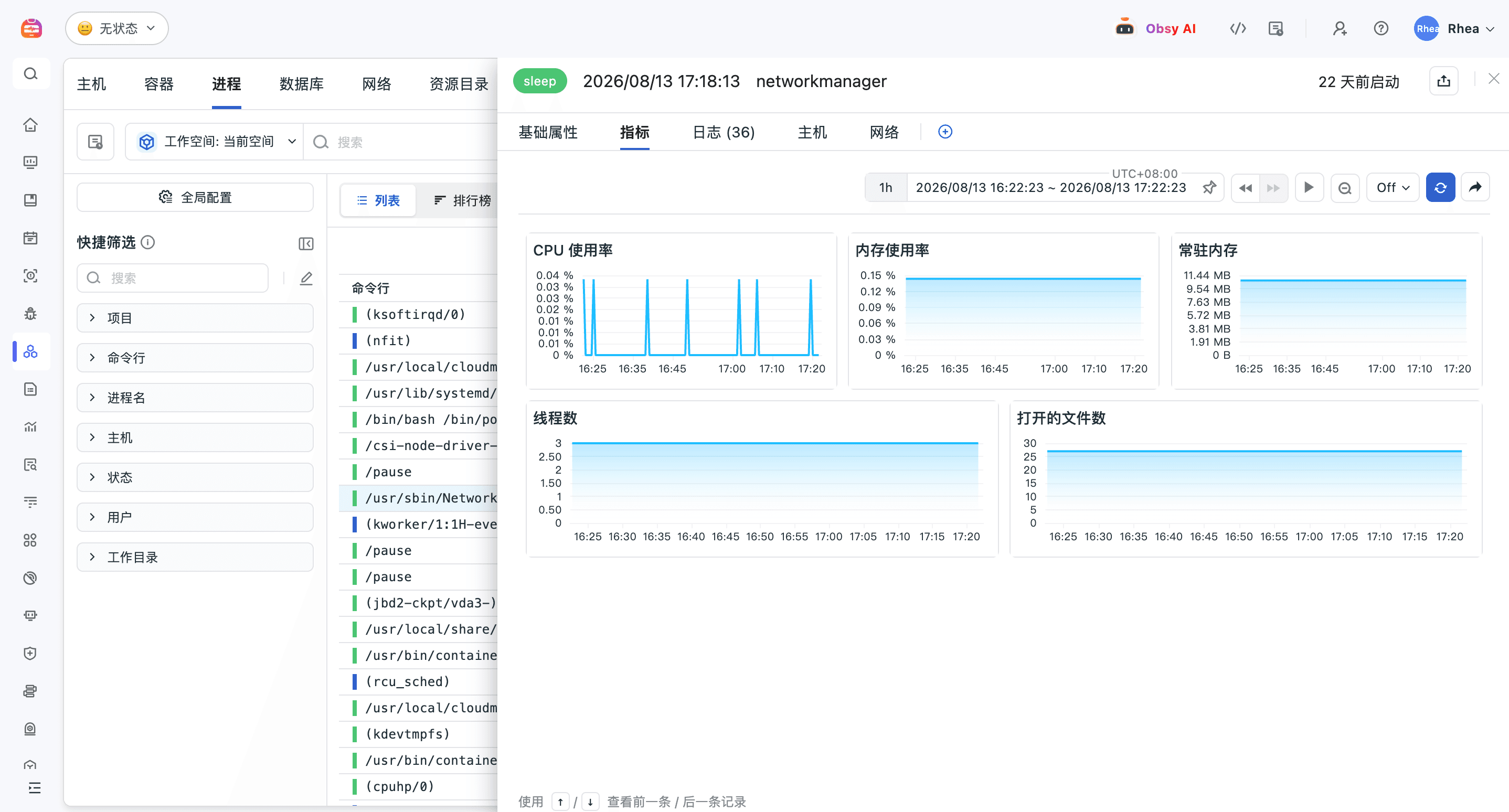Select the /bin/bash process row

pos(418,419)
